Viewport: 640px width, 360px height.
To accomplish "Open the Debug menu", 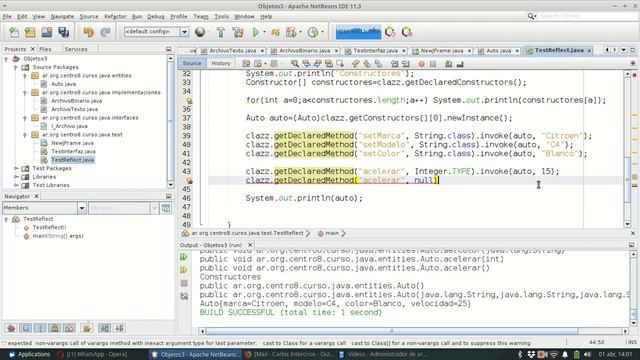I will coord(156,16).
